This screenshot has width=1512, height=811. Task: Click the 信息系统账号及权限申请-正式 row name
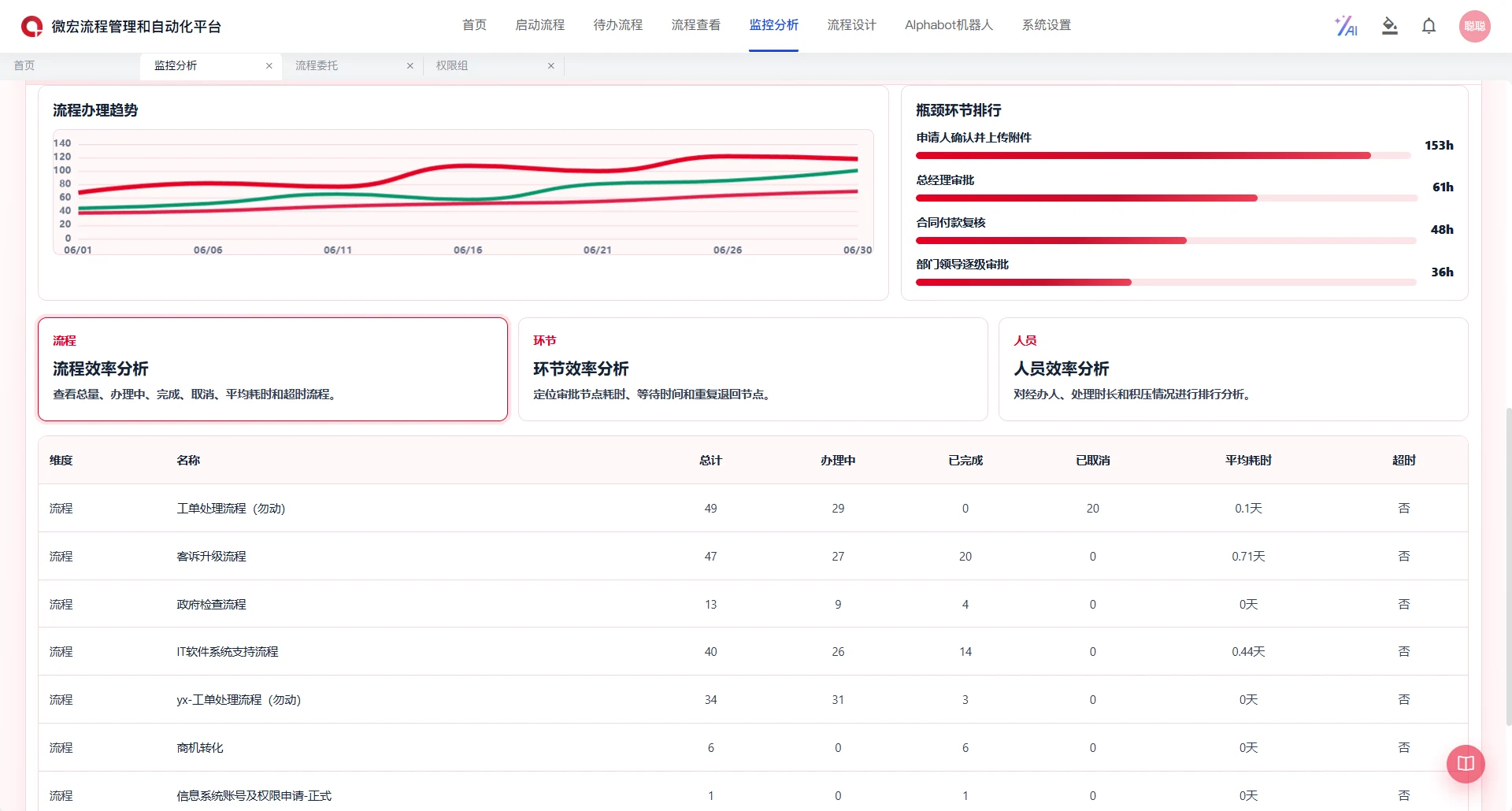254,796
